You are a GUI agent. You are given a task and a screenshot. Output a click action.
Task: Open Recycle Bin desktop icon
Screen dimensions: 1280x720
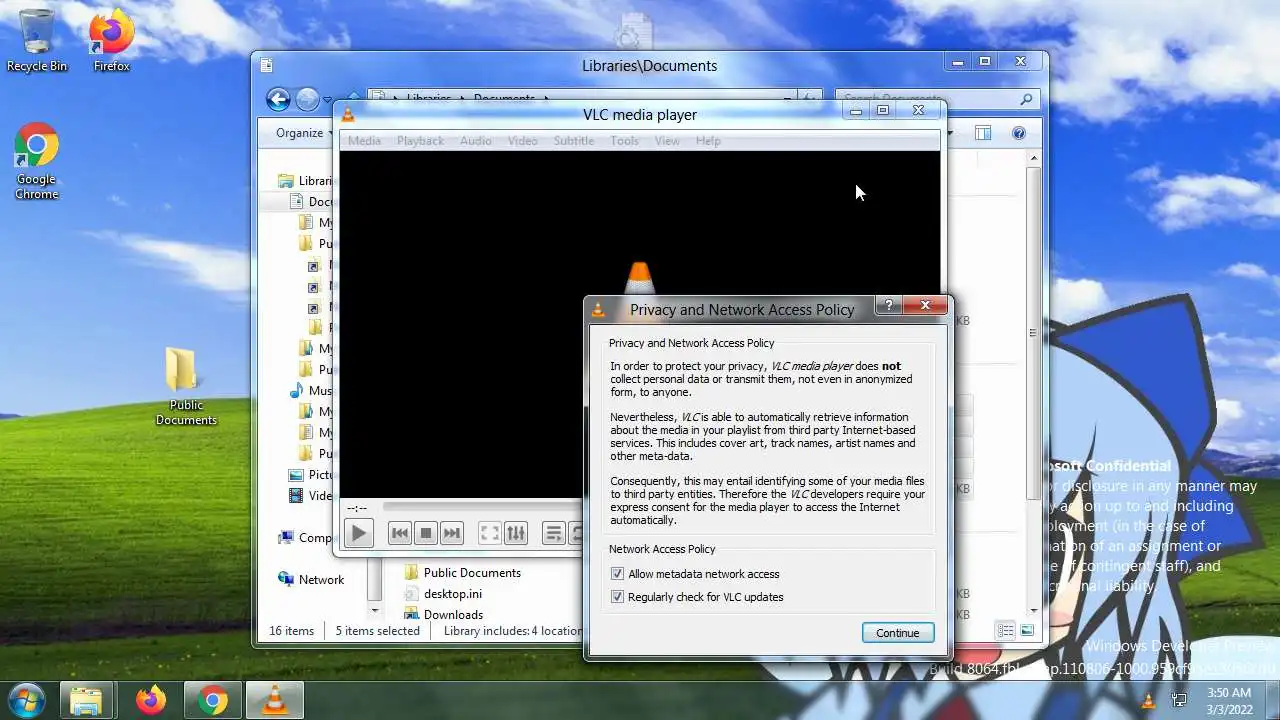[x=37, y=41]
